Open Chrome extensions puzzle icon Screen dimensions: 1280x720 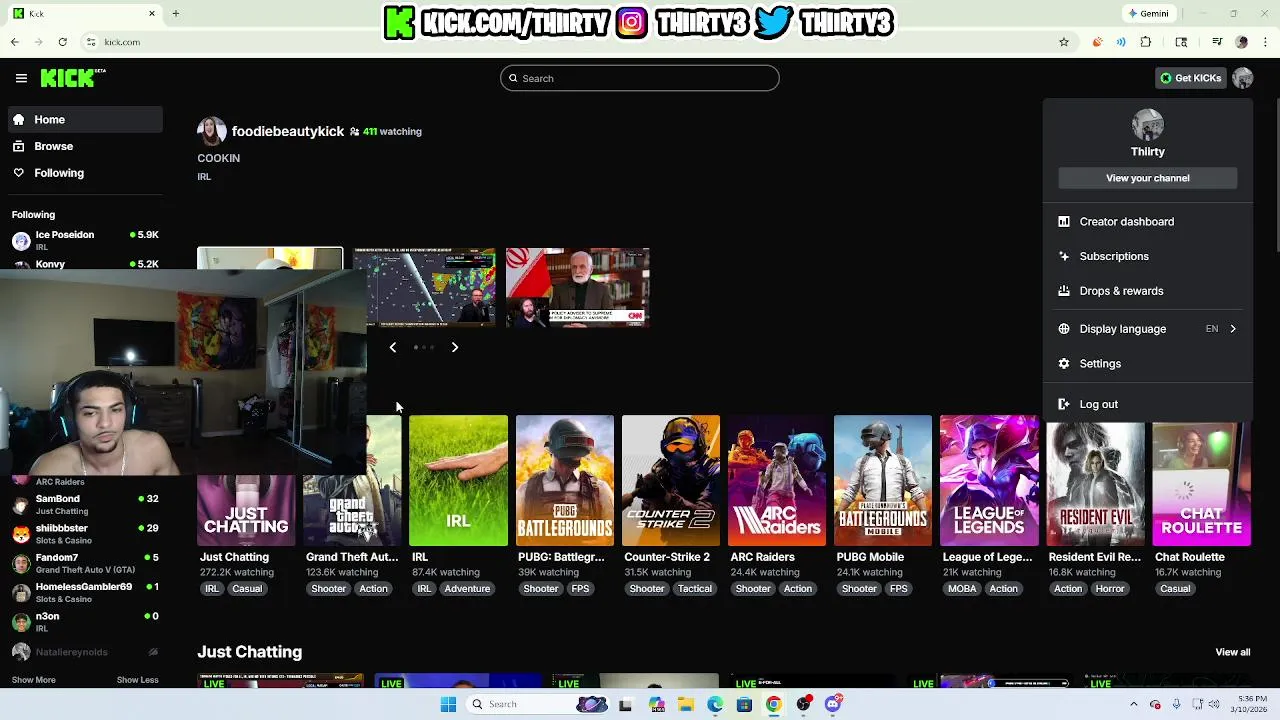(x=1146, y=42)
